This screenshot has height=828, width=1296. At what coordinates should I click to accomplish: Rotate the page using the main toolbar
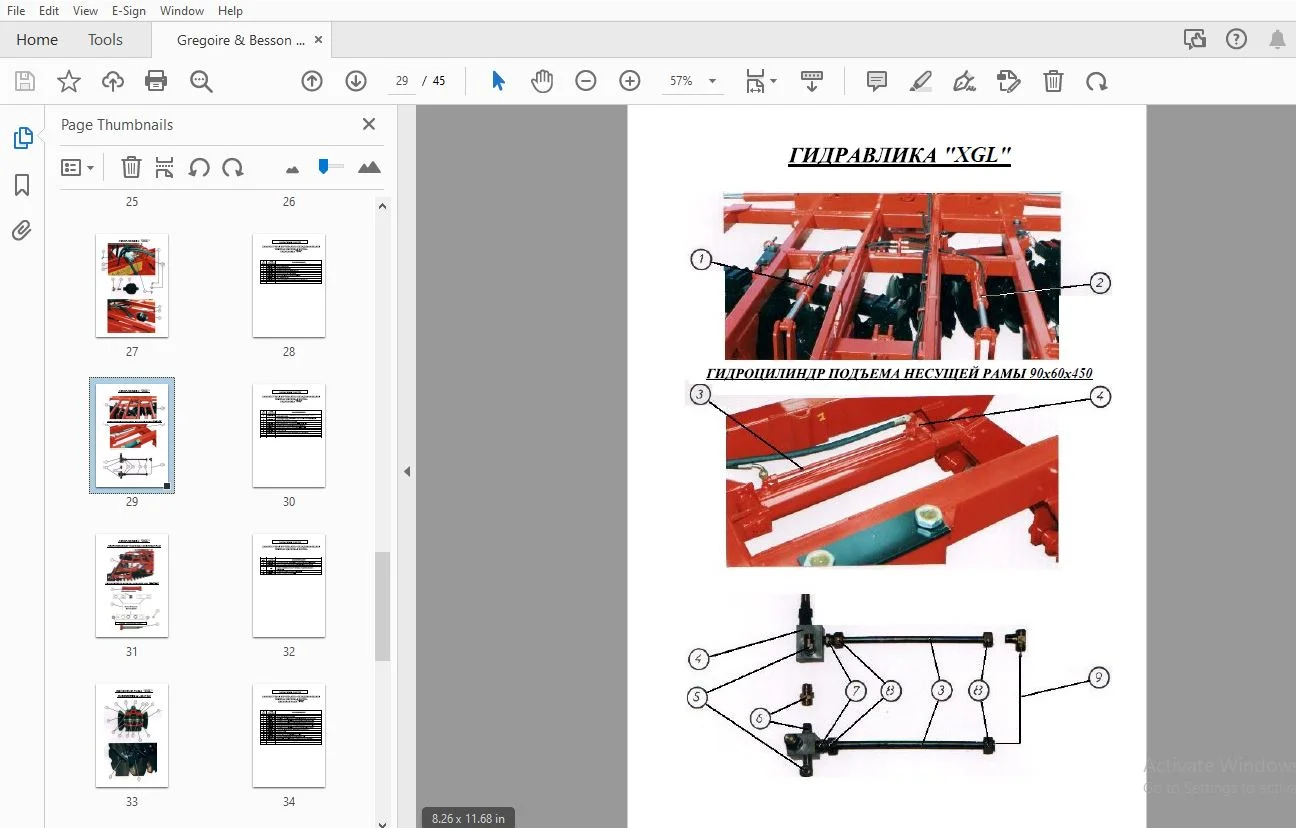point(1097,82)
